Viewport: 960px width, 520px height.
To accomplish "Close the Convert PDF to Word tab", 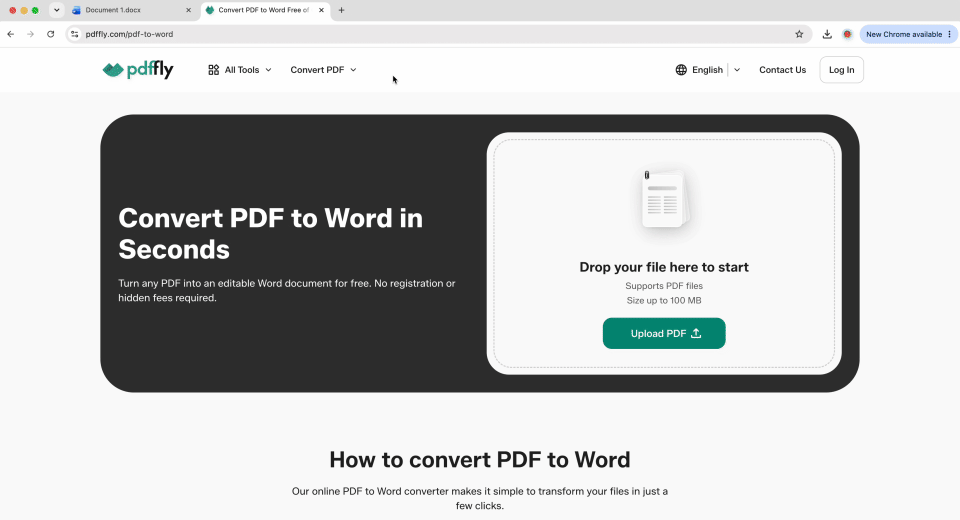I will coord(321,10).
